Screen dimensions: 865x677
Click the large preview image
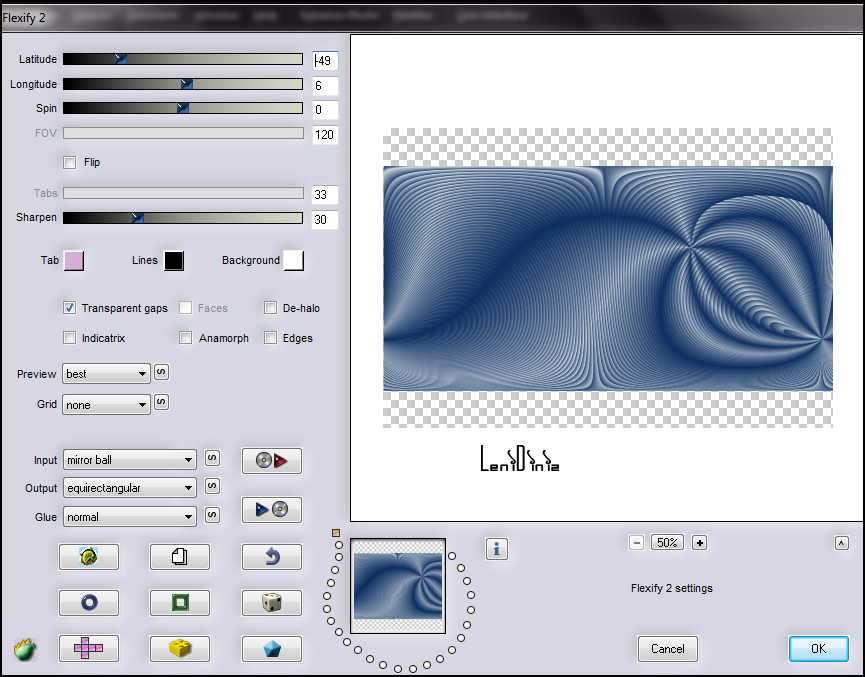coord(607,278)
